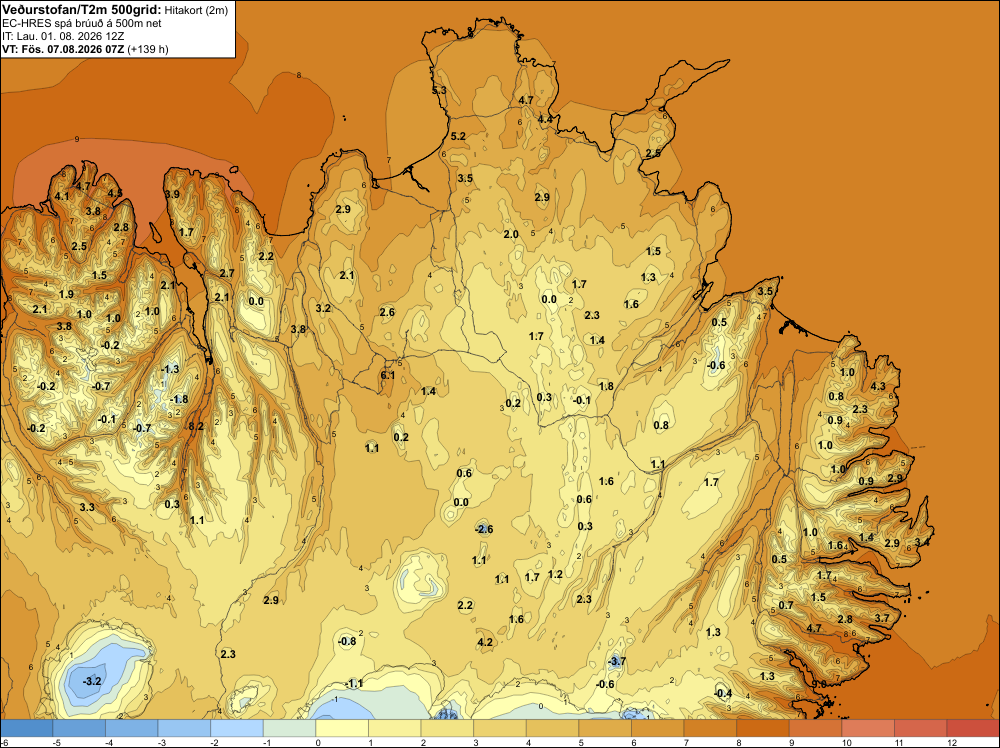Screen dimensions: 1000x748
Task: Click the 8.2 temperature value
Action: pyautogui.click(x=196, y=426)
